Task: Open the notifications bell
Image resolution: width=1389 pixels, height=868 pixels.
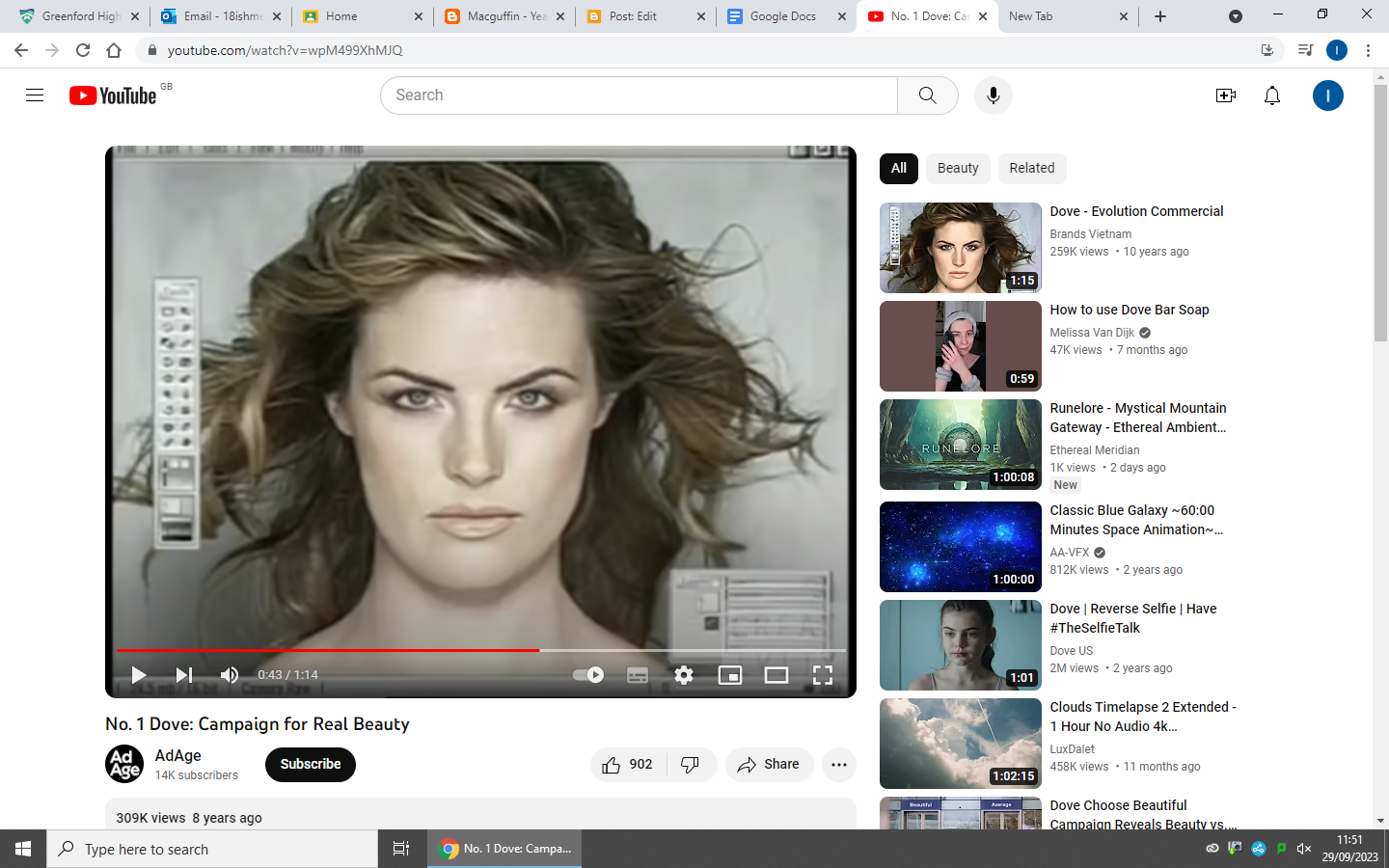Action: coord(1272,95)
